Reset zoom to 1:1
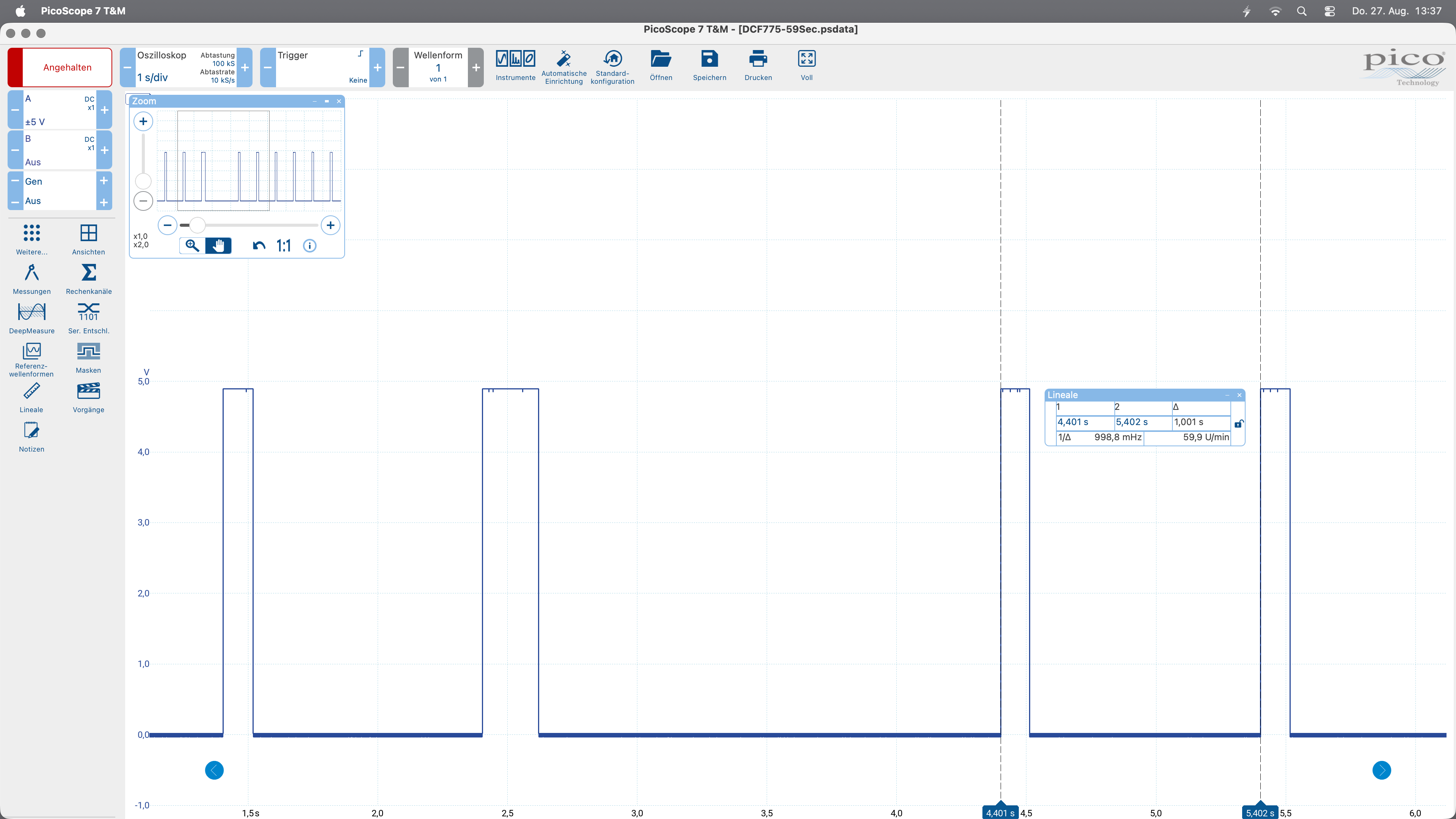 (x=284, y=246)
